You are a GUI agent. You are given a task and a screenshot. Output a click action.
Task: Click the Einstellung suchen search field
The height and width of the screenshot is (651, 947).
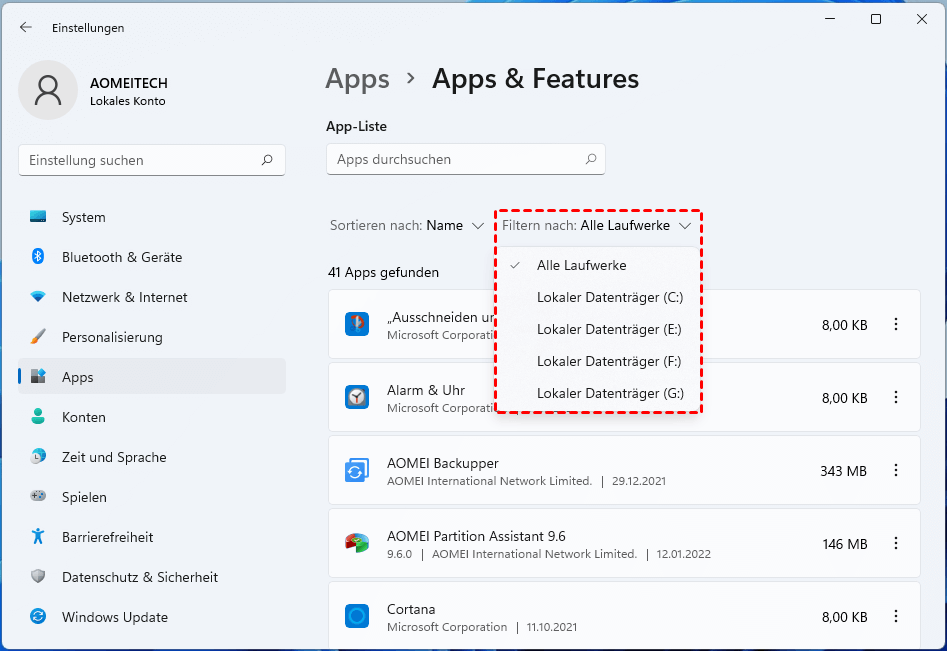point(140,160)
